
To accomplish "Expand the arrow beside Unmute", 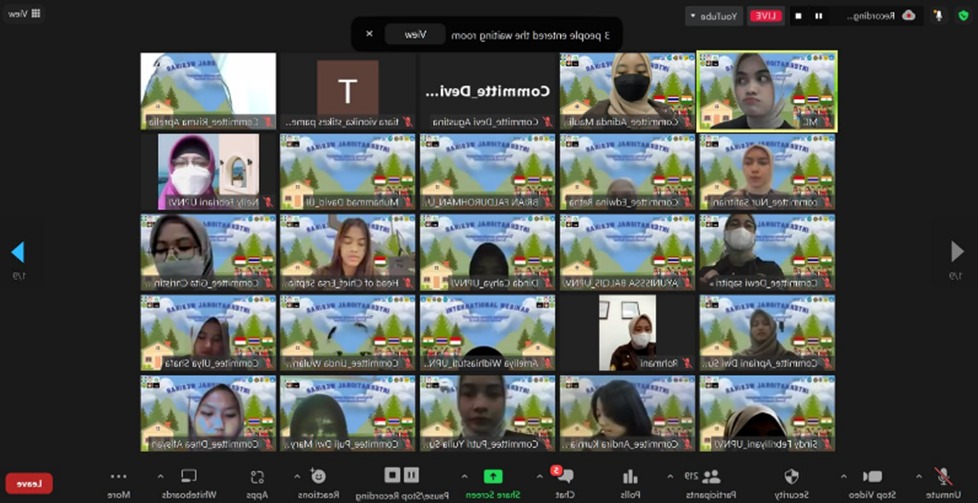I will pos(918,476).
